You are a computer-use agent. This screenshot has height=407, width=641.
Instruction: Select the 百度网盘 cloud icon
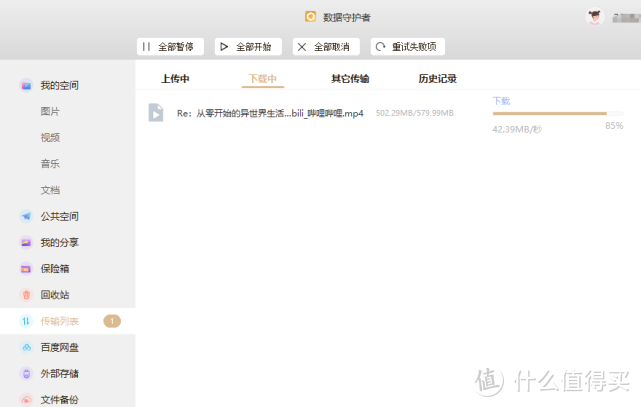click(26, 347)
